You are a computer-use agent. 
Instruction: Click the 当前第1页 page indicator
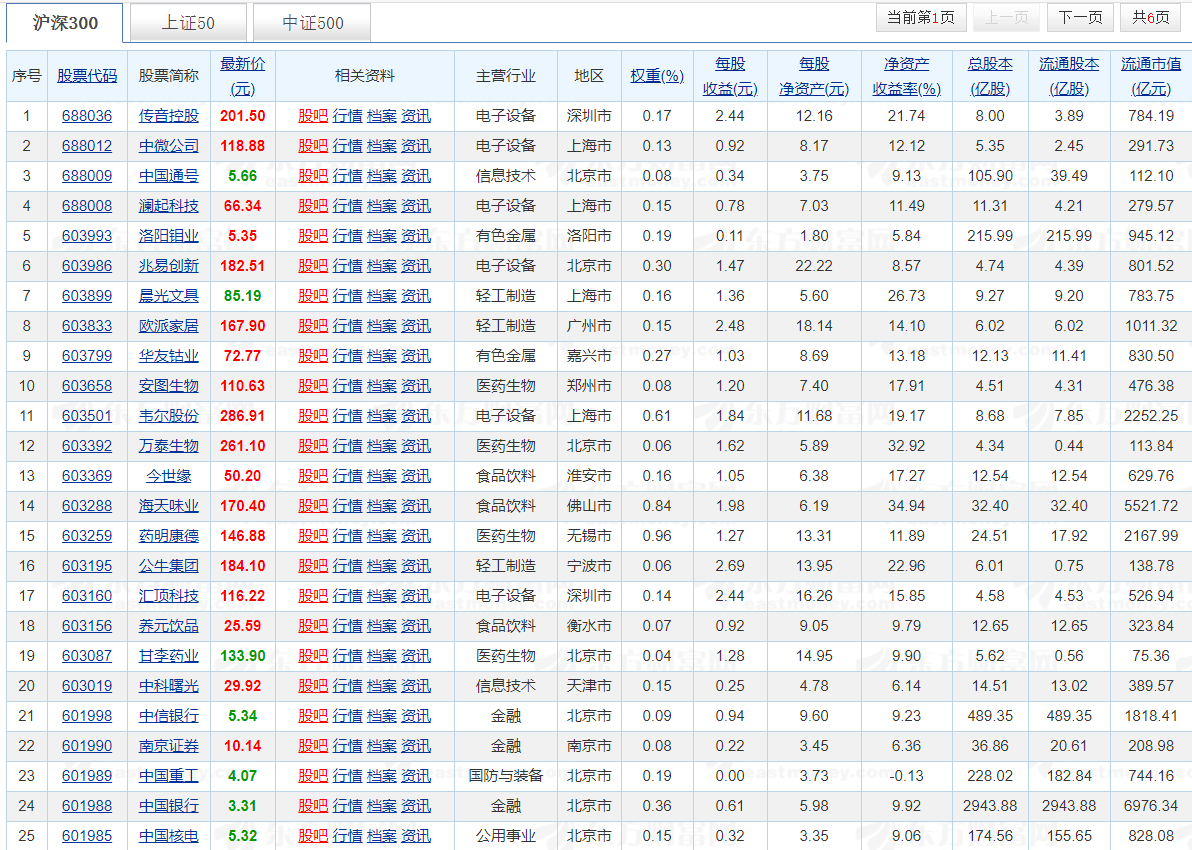(x=921, y=17)
